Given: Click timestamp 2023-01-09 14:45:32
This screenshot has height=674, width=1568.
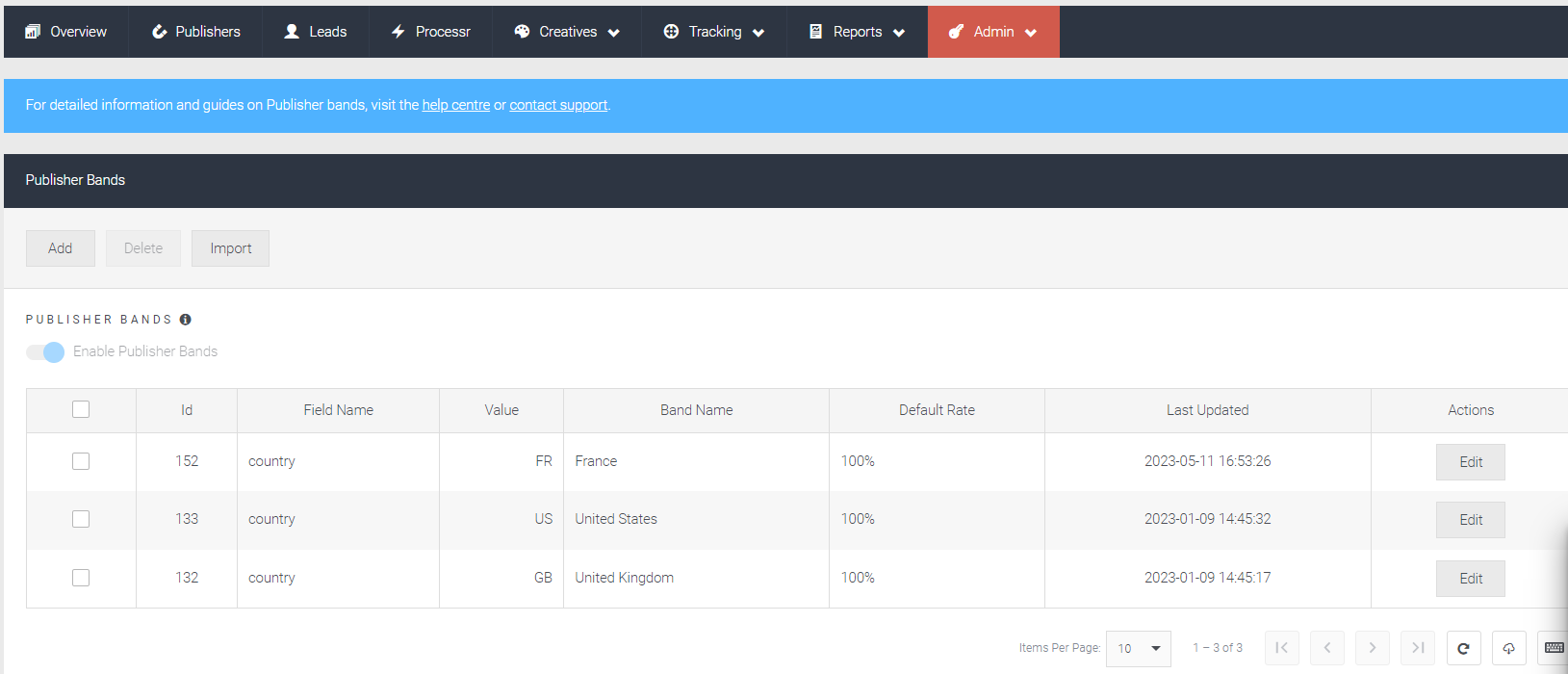Looking at the screenshot, I should click(x=1208, y=519).
